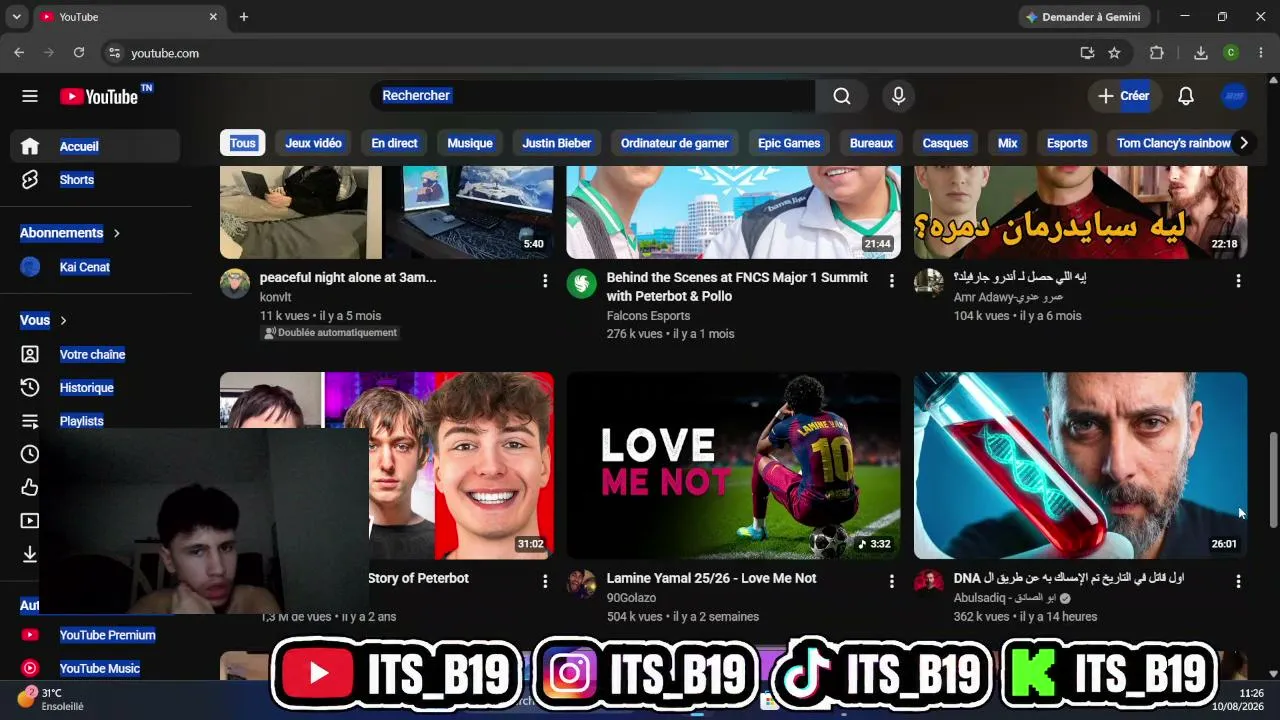Show more category chips with the arrow
This screenshot has height=720, width=1280.
coord(1243,143)
